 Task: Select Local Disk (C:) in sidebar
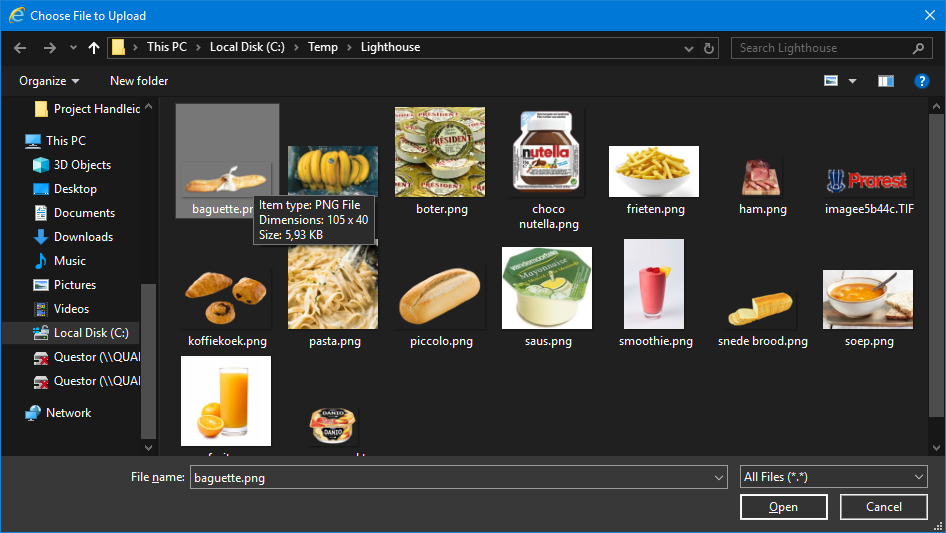click(80, 333)
